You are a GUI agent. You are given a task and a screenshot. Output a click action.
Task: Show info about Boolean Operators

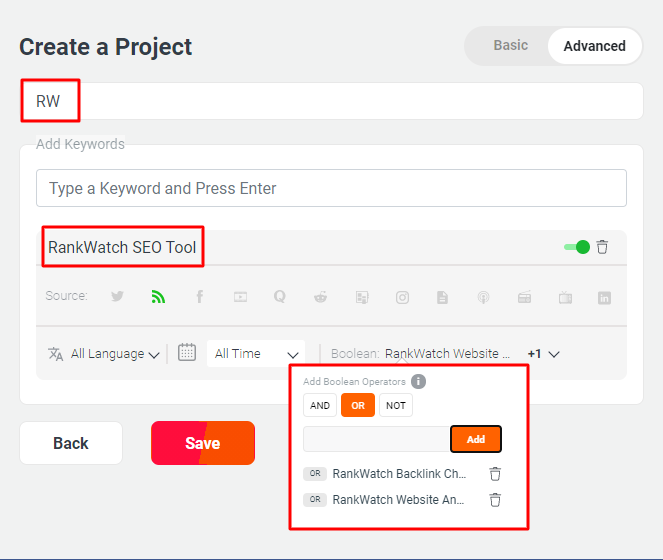coord(418,382)
